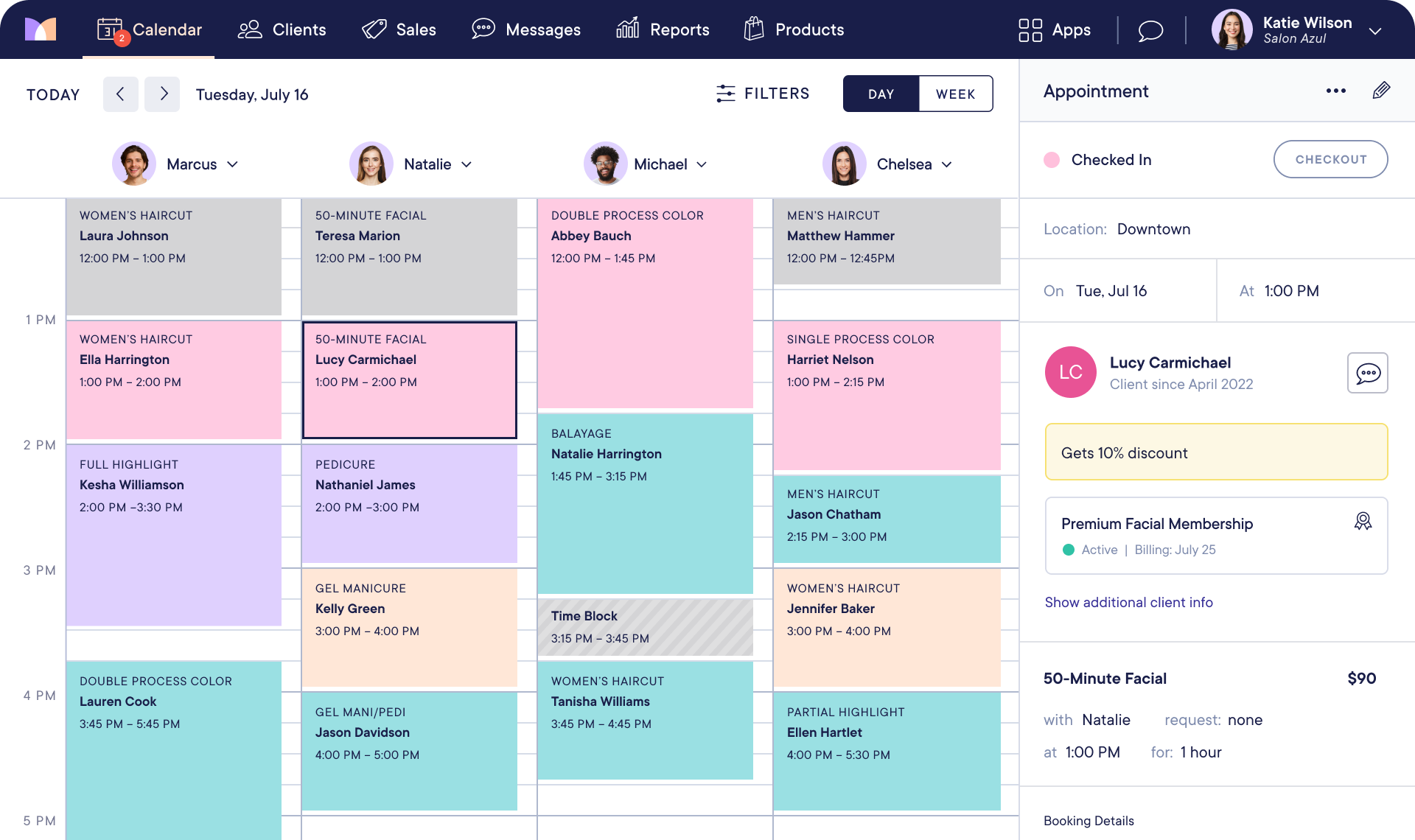Click the Checkout button
This screenshot has height=840, width=1415.
[1330, 159]
